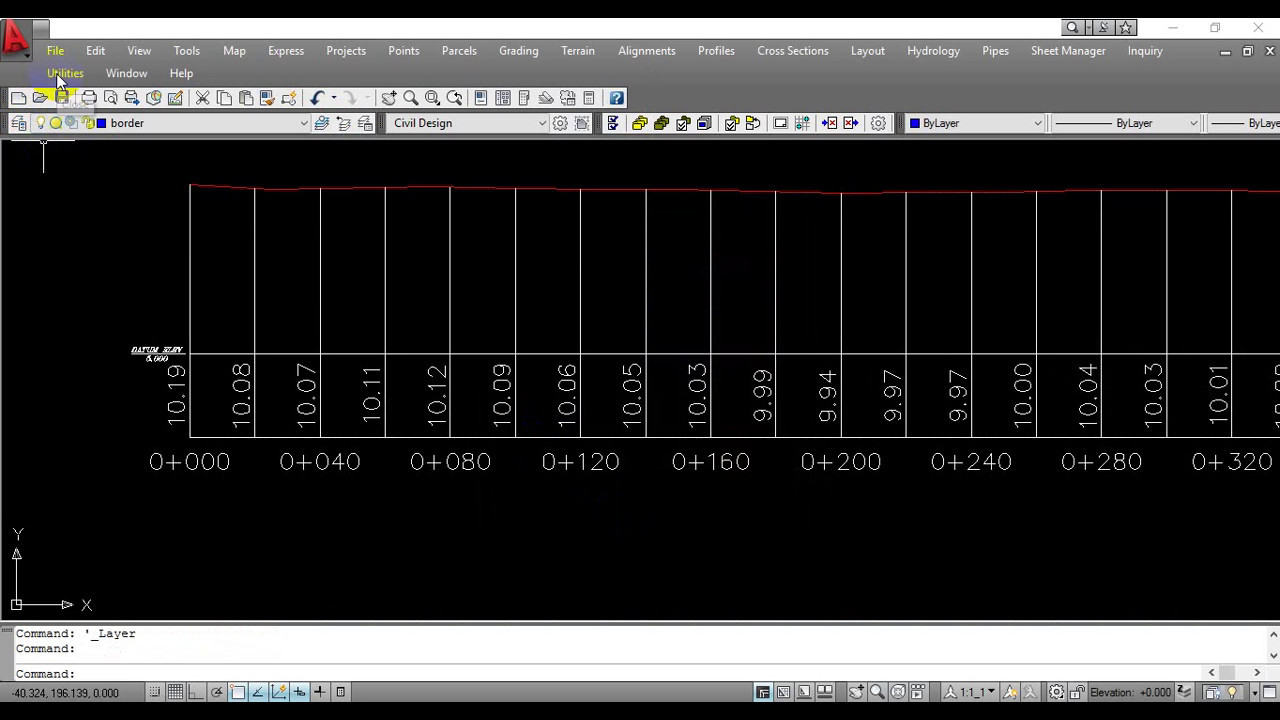Click the Copy icon in the toolbar
This screenshot has height=720, width=1280.
tap(224, 98)
